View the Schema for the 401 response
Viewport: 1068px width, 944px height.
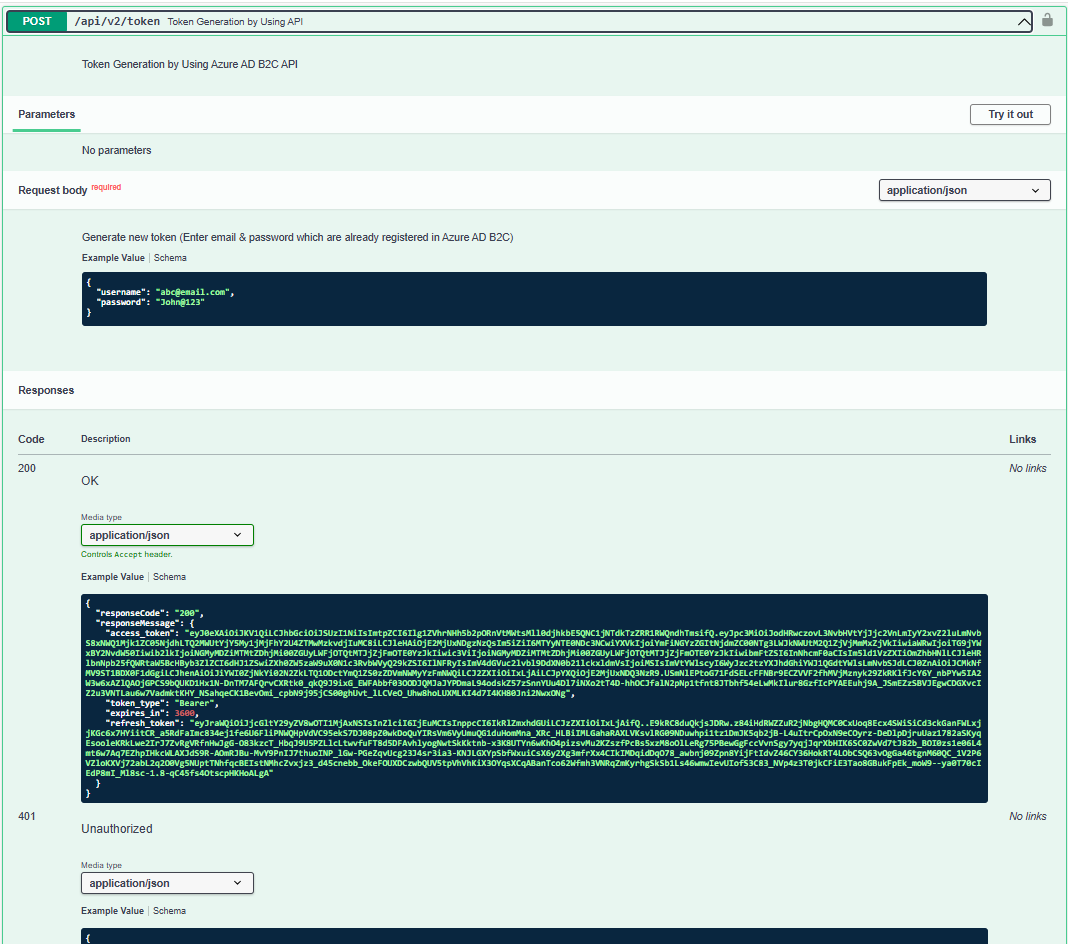170,911
